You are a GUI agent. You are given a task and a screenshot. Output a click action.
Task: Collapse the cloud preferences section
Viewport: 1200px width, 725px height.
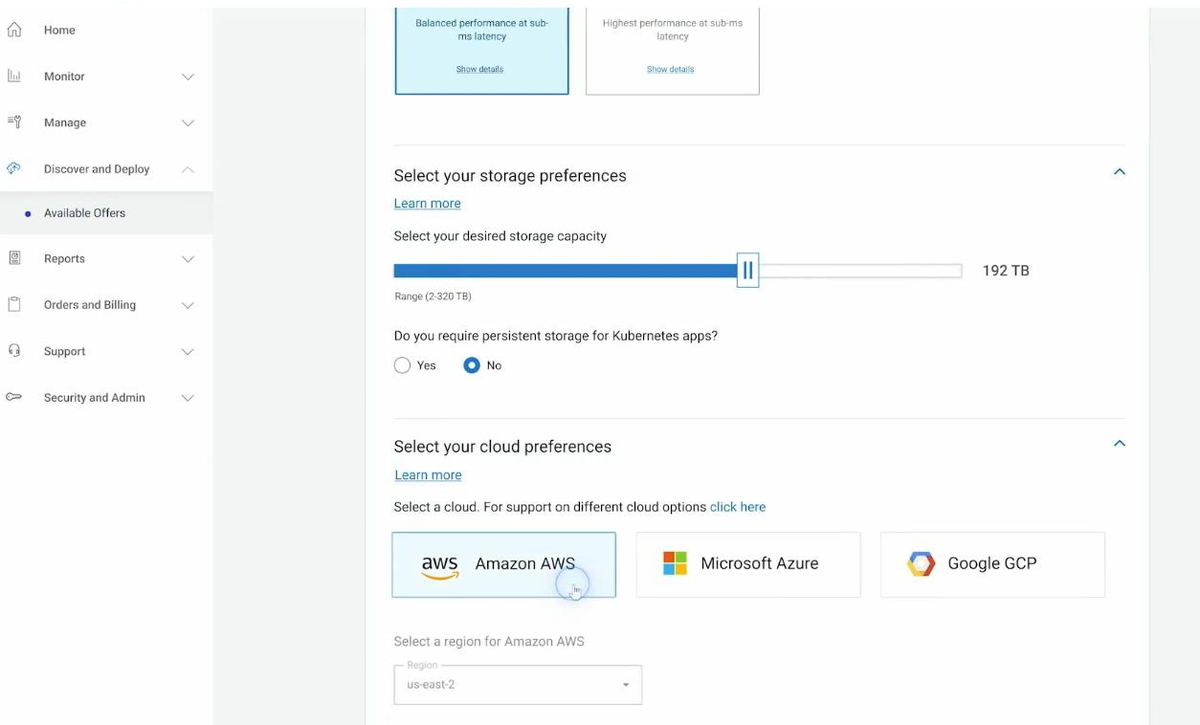(1120, 443)
